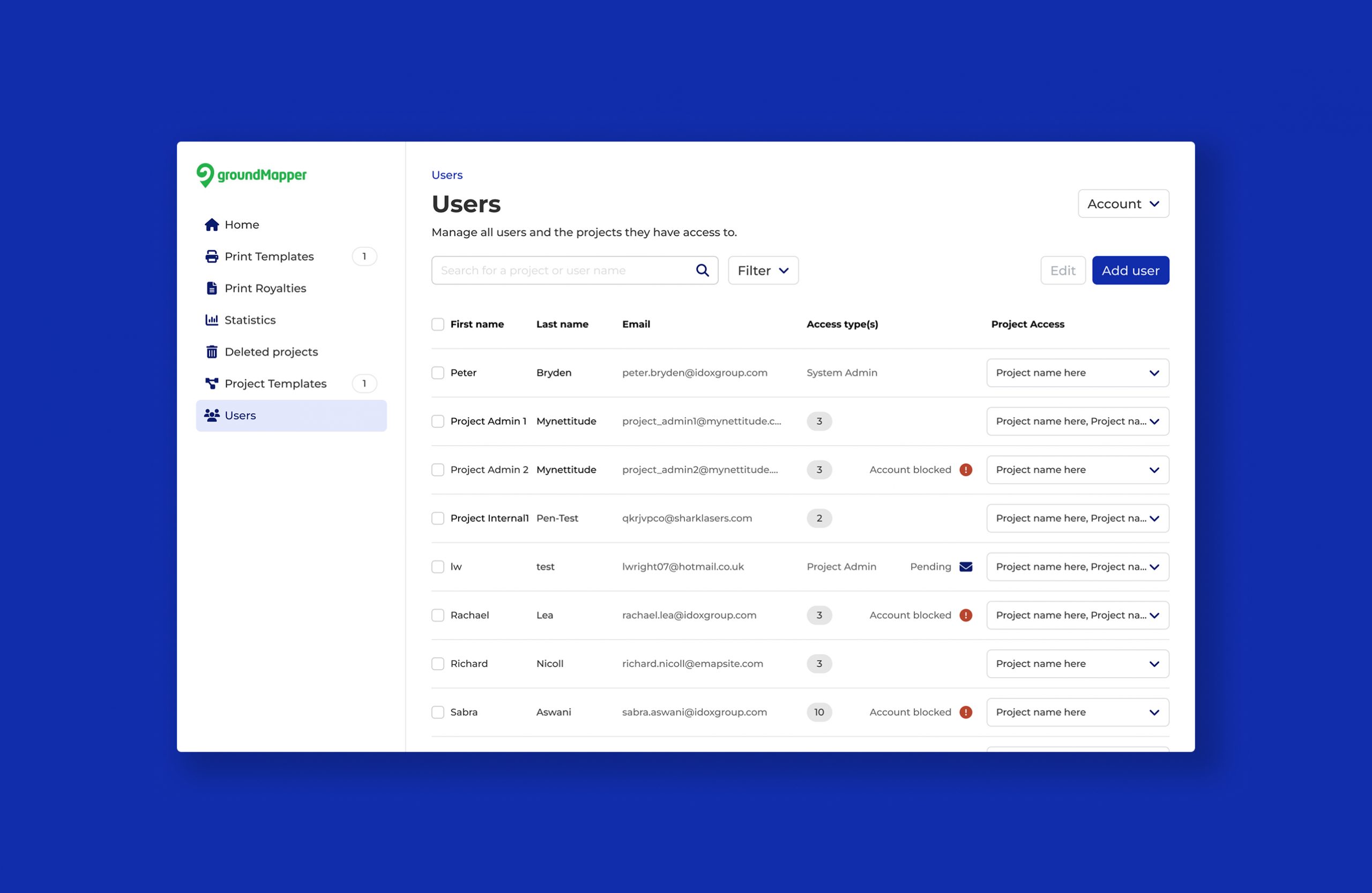Click the Home house icon
Viewport: 1372px width, 893px height.
(212, 224)
